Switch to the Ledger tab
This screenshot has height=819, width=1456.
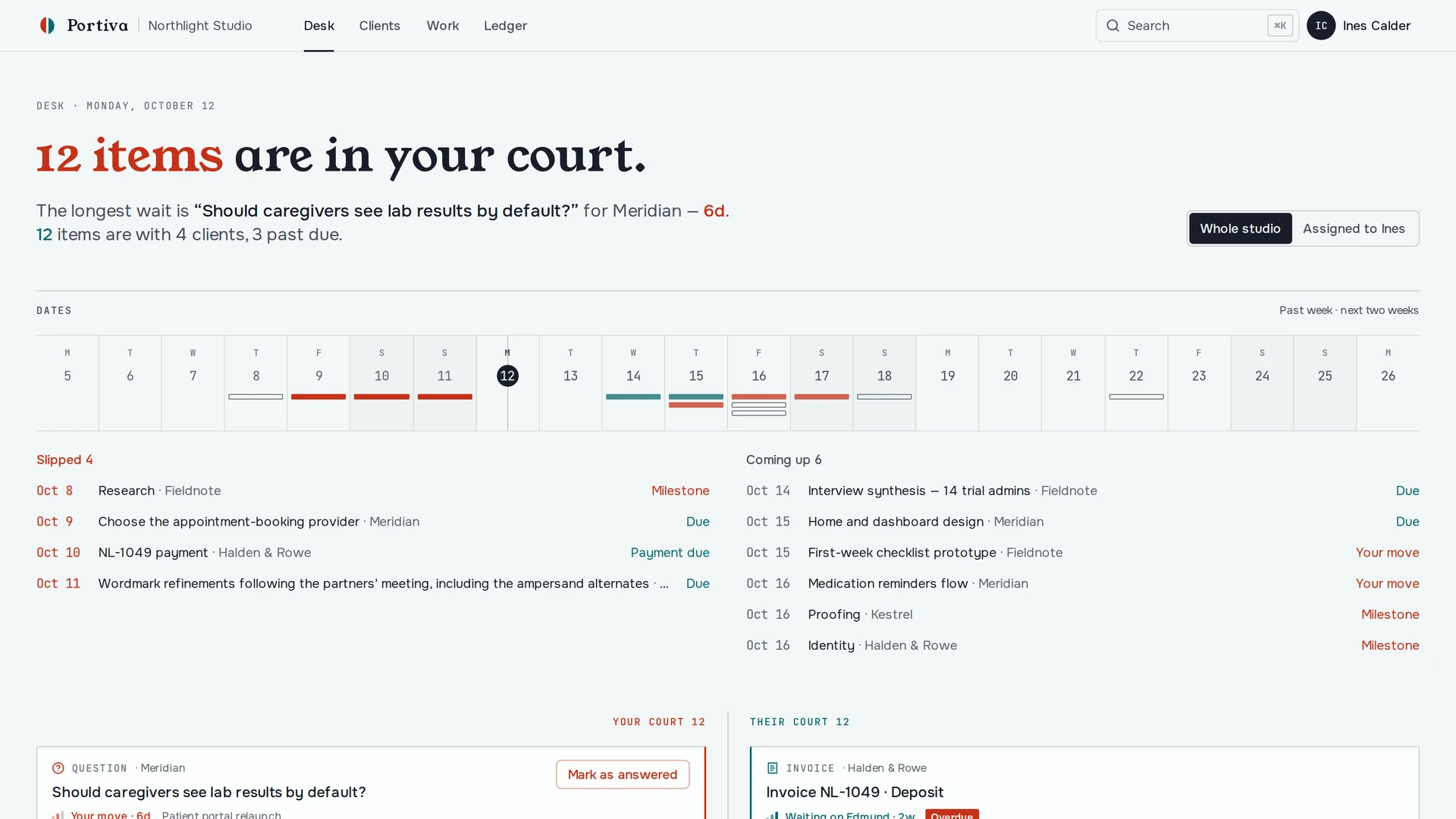pos(505,26)
